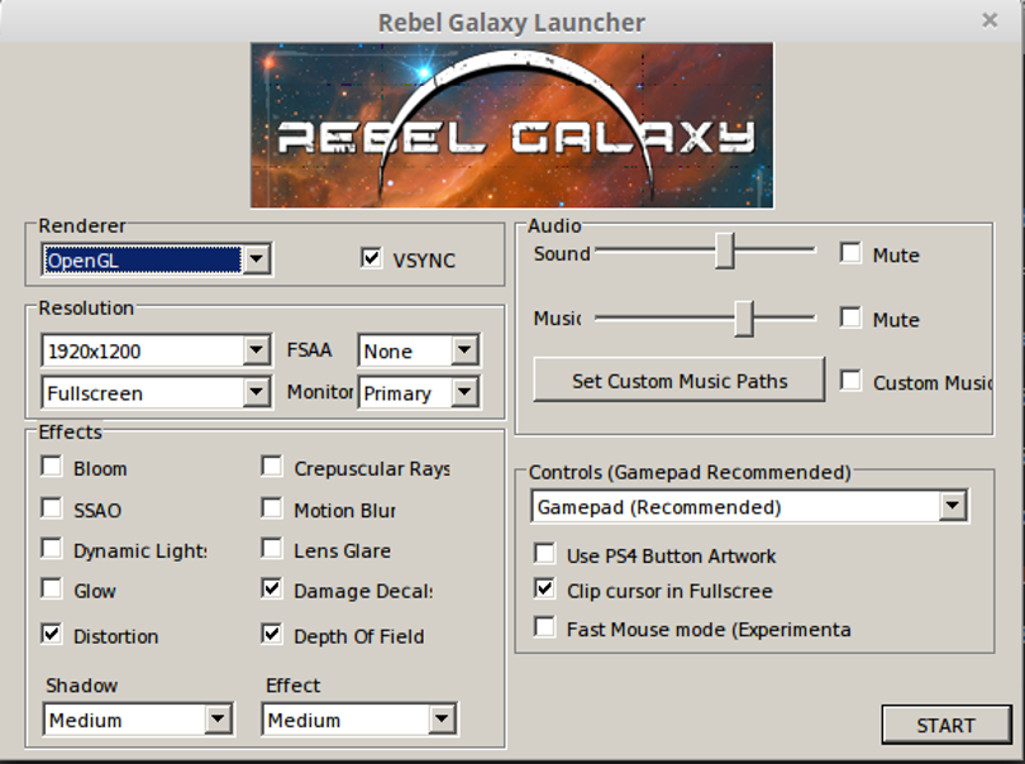Close the Rebel Galaxy Launcher window
The image size is (1025, 764).
[990, 21]
